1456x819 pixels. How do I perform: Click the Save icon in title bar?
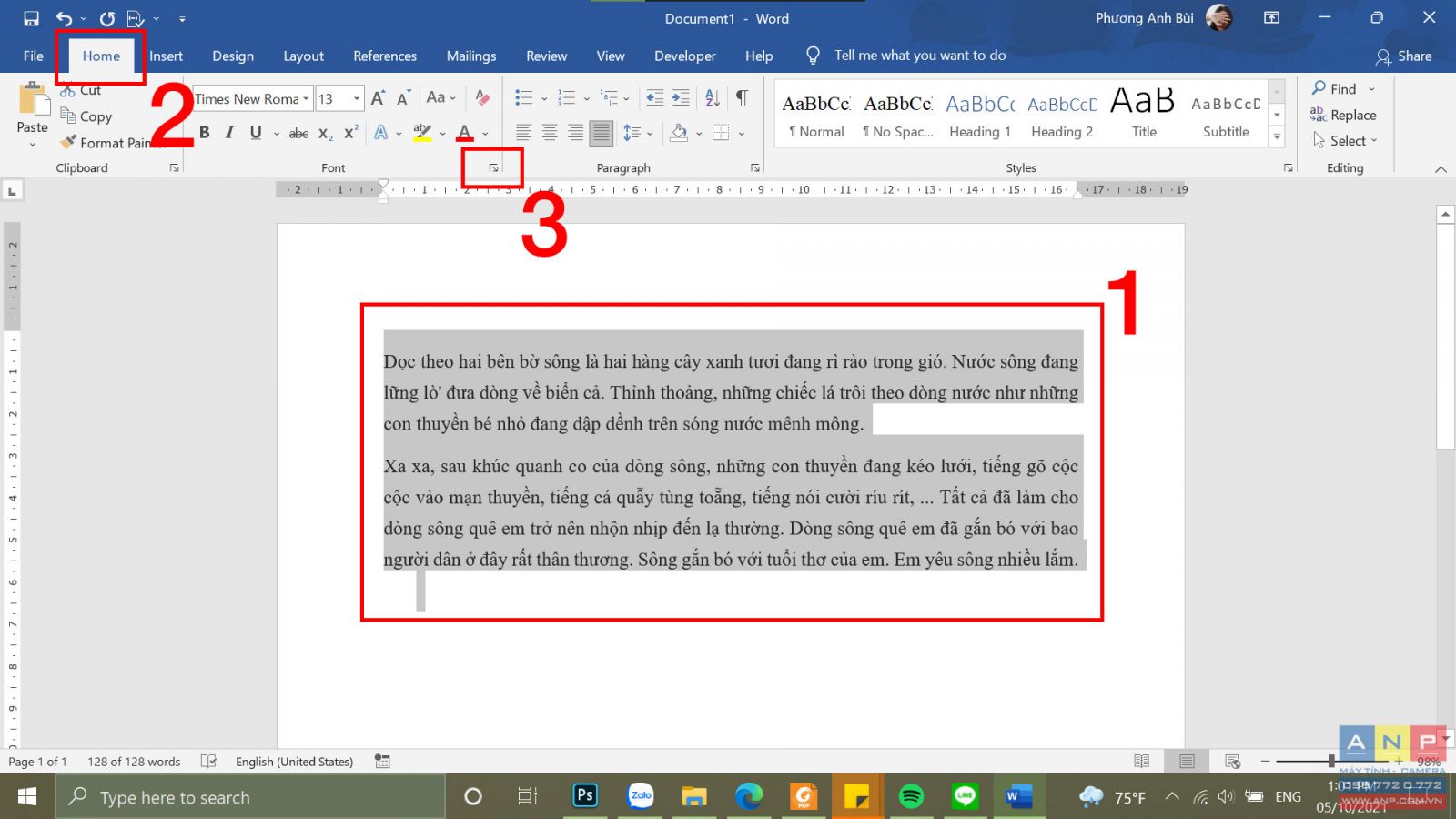(32, 18)
